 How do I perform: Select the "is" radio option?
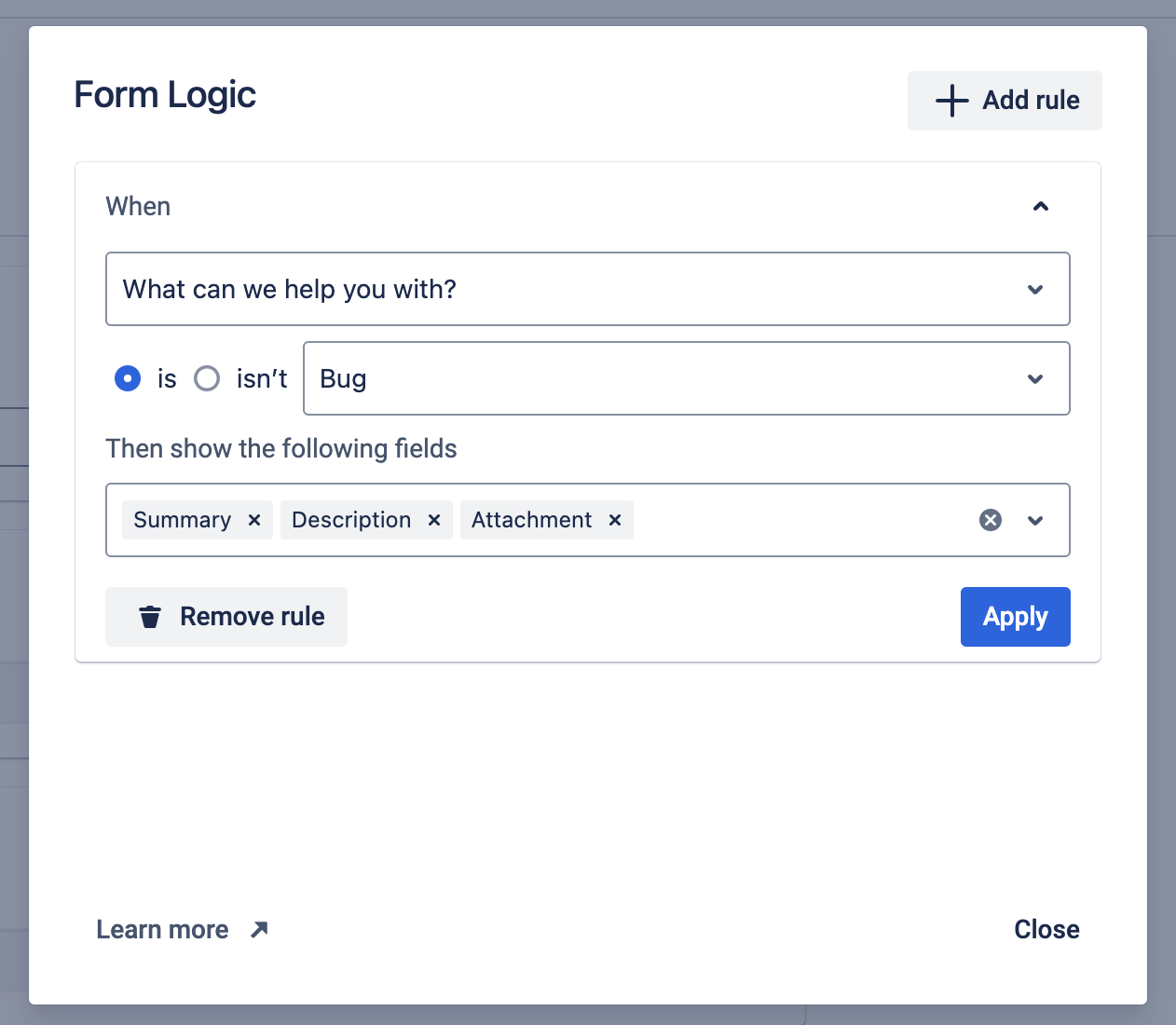click(x=128, y=378)
